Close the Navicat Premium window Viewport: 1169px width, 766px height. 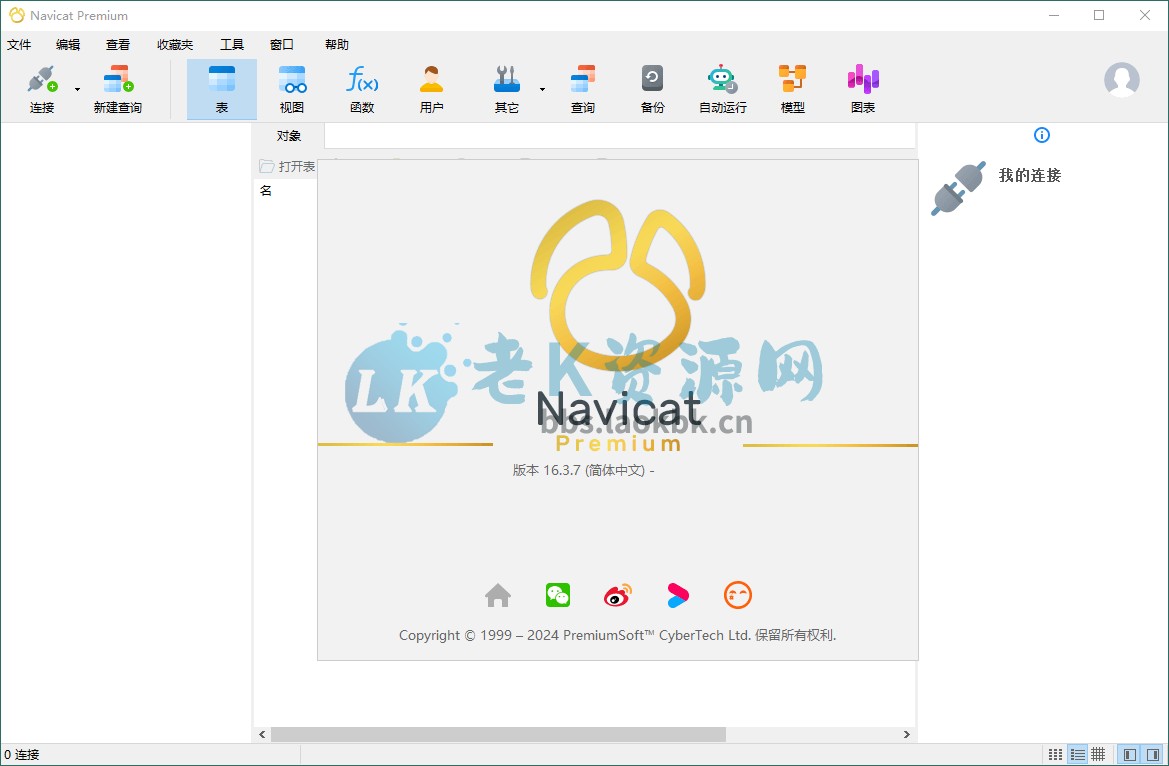click(1145, 16)
